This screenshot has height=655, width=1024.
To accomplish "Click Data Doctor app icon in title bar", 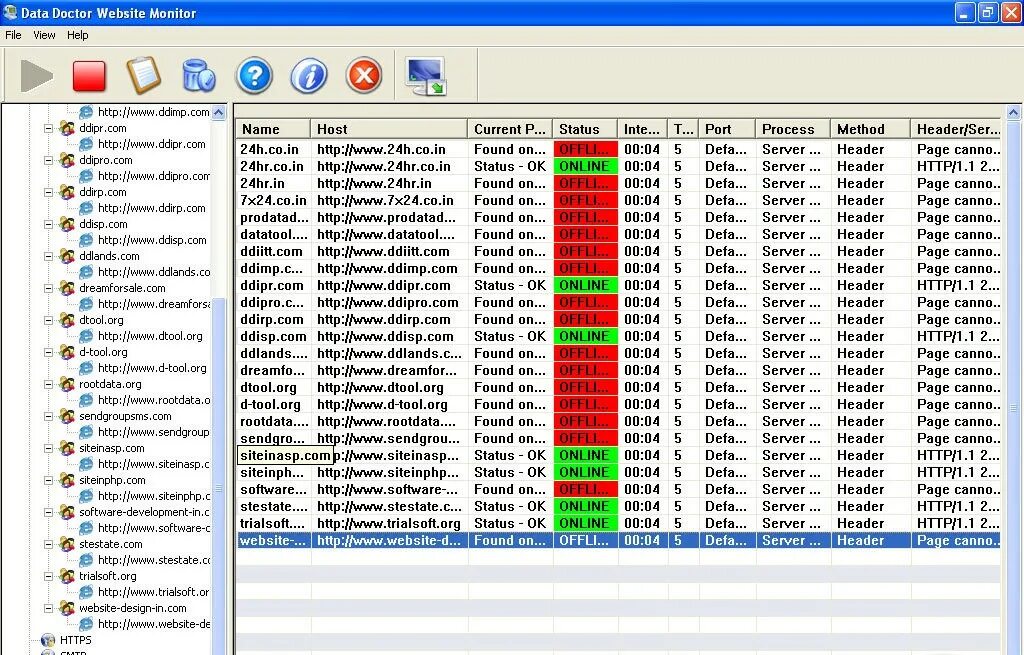I will pos(10,12).
